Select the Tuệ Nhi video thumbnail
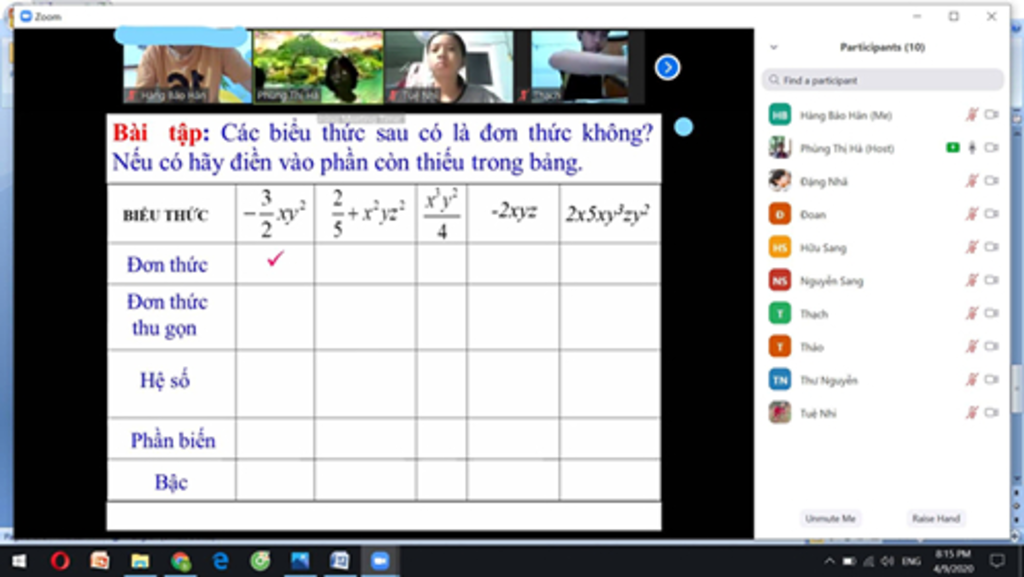The width and height of the screenshot is (1024, 577). [449, 67]
